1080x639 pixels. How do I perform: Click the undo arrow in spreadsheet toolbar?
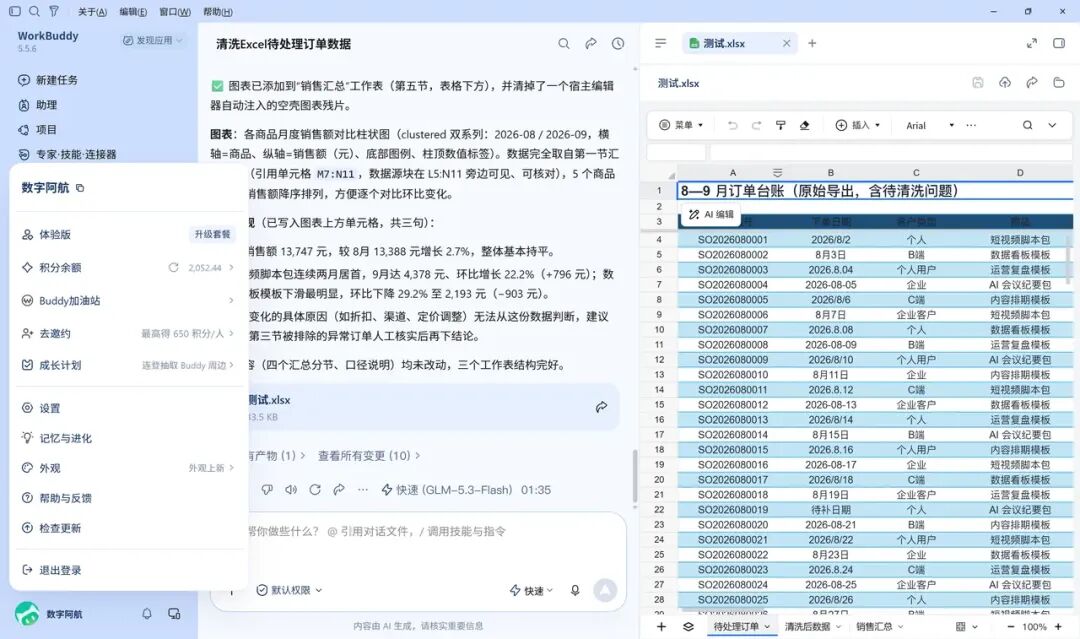732,125
